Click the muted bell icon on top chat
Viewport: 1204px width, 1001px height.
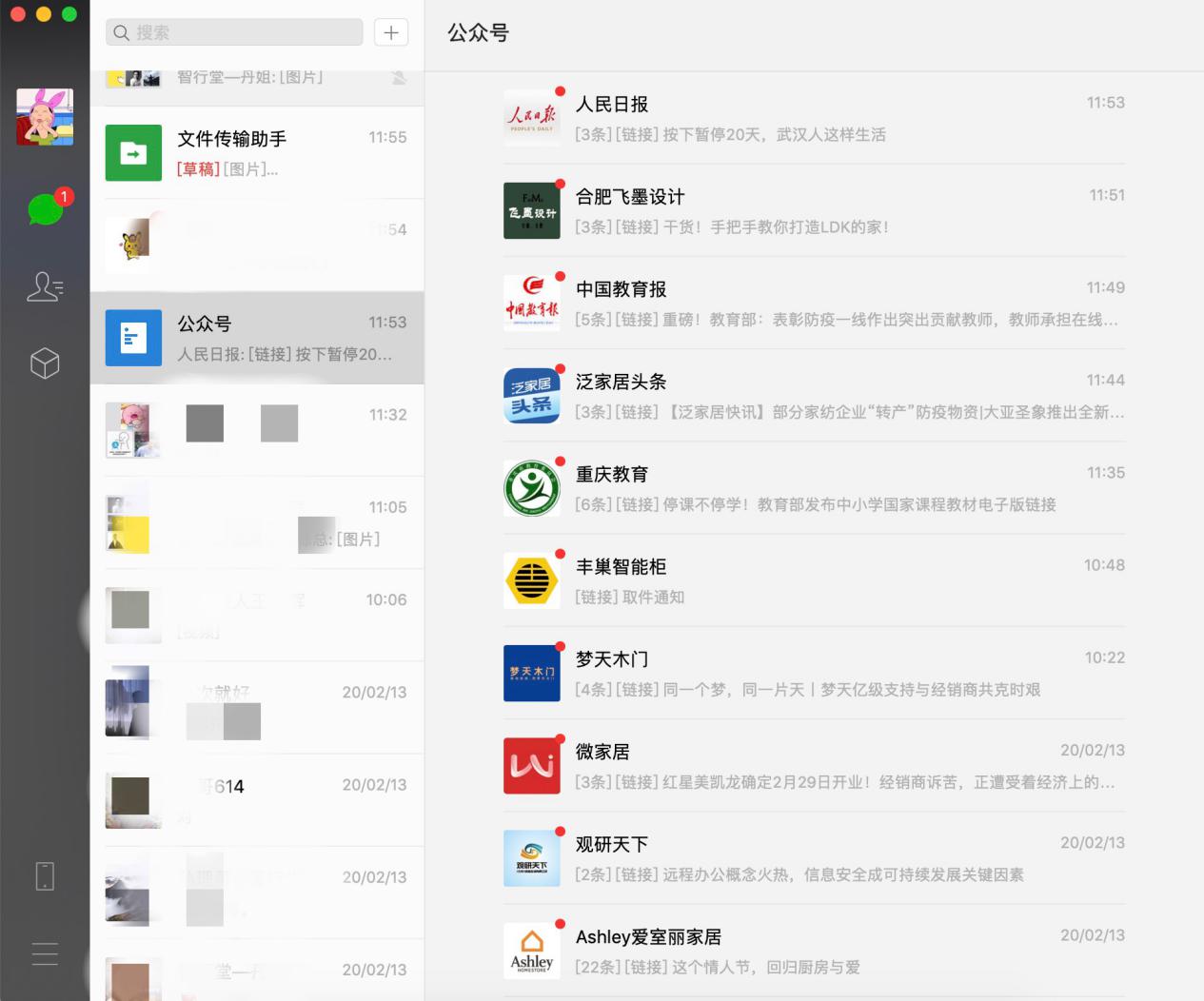[x=399, y=77]
